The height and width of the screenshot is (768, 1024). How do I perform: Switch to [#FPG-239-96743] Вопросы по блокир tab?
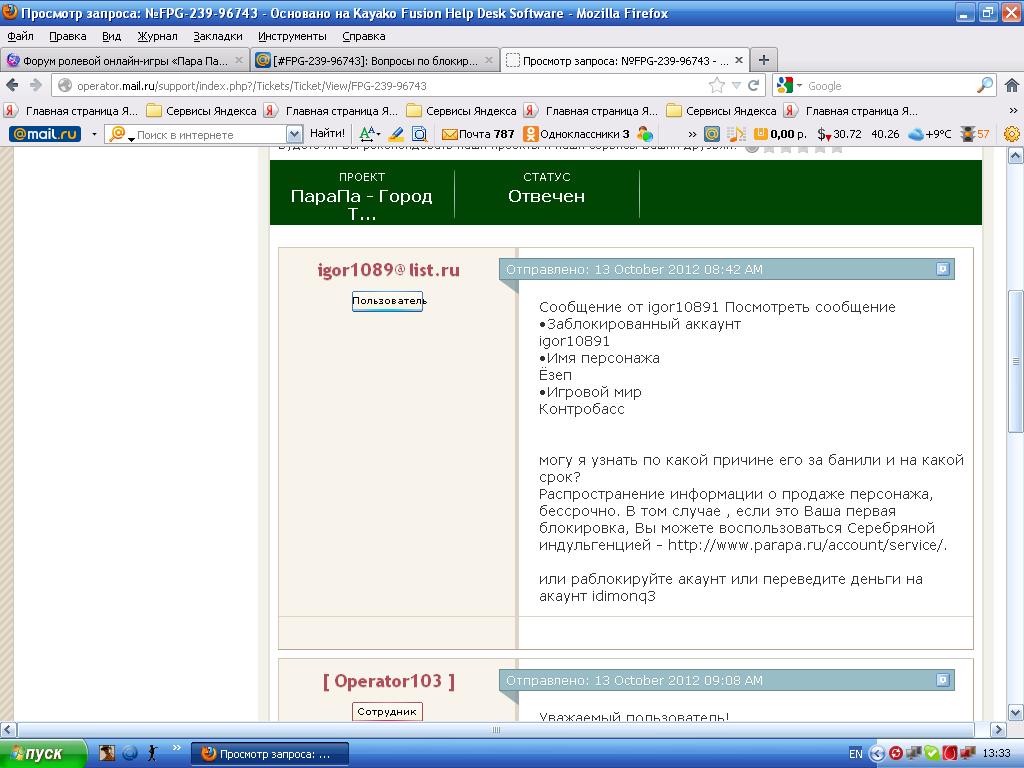coord(375,60)
